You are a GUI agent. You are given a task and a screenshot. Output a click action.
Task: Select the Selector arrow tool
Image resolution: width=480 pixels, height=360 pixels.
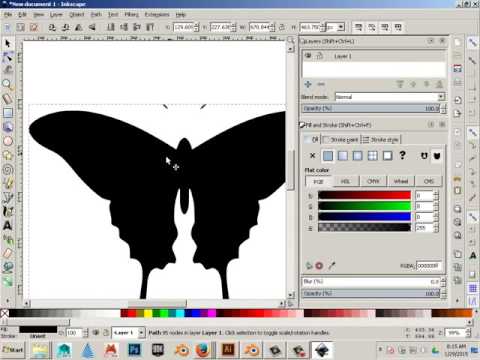[x=8, y=44]
